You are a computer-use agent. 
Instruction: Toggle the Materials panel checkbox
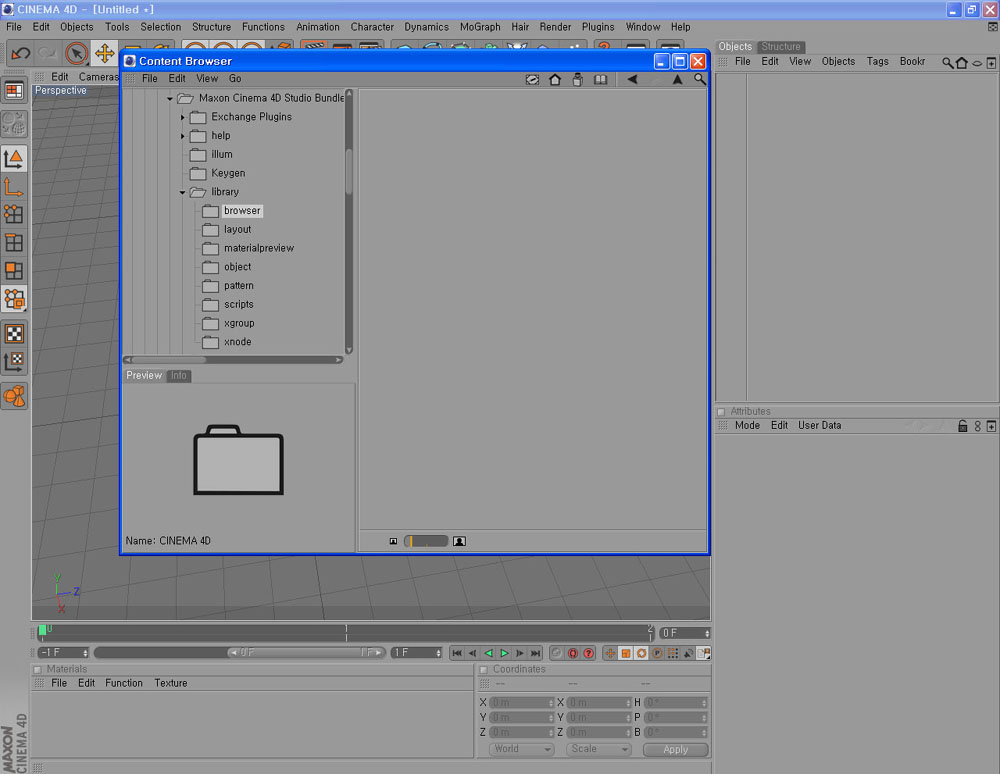coord(37,669)
